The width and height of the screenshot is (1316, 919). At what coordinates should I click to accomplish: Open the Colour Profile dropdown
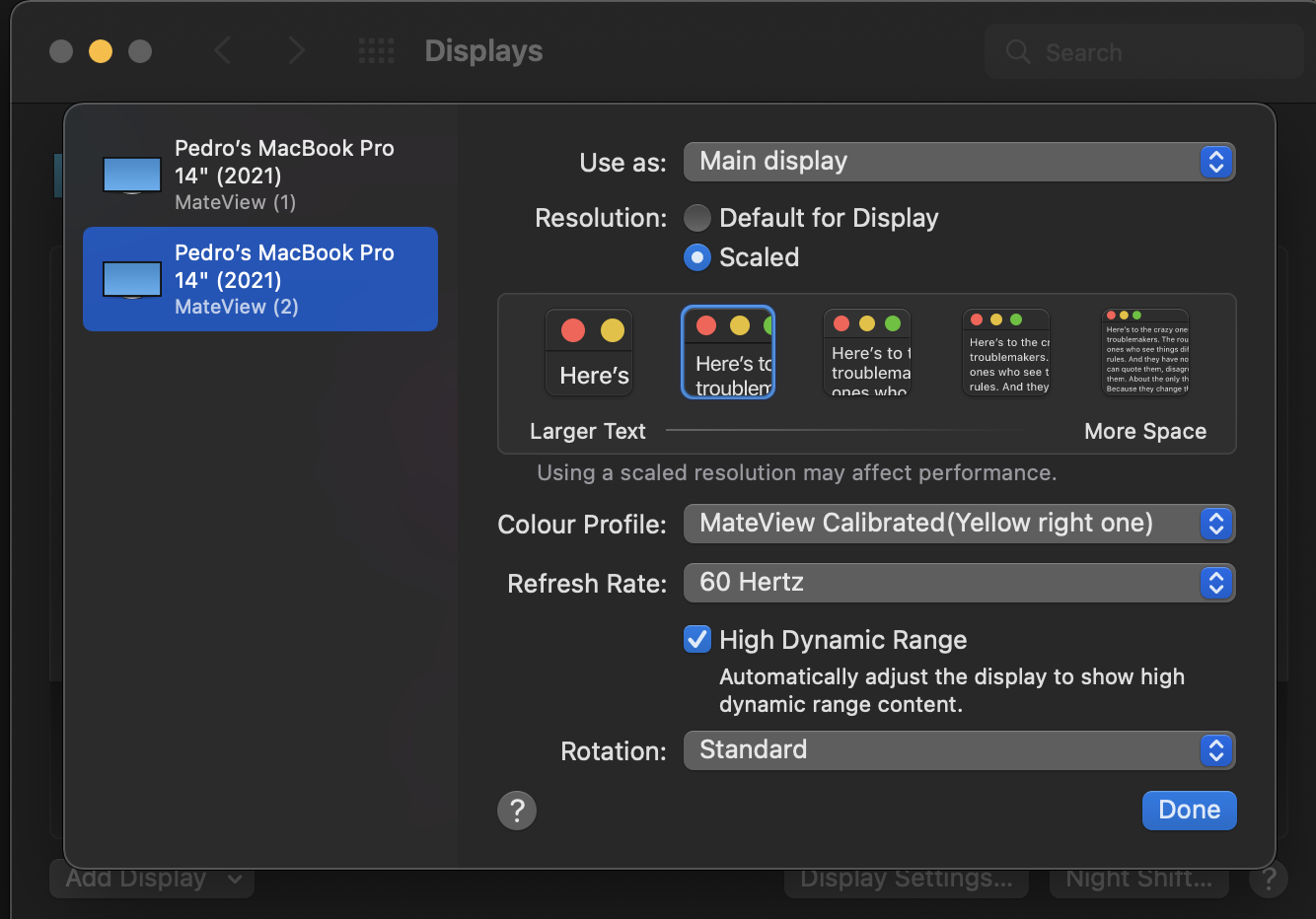959,524
